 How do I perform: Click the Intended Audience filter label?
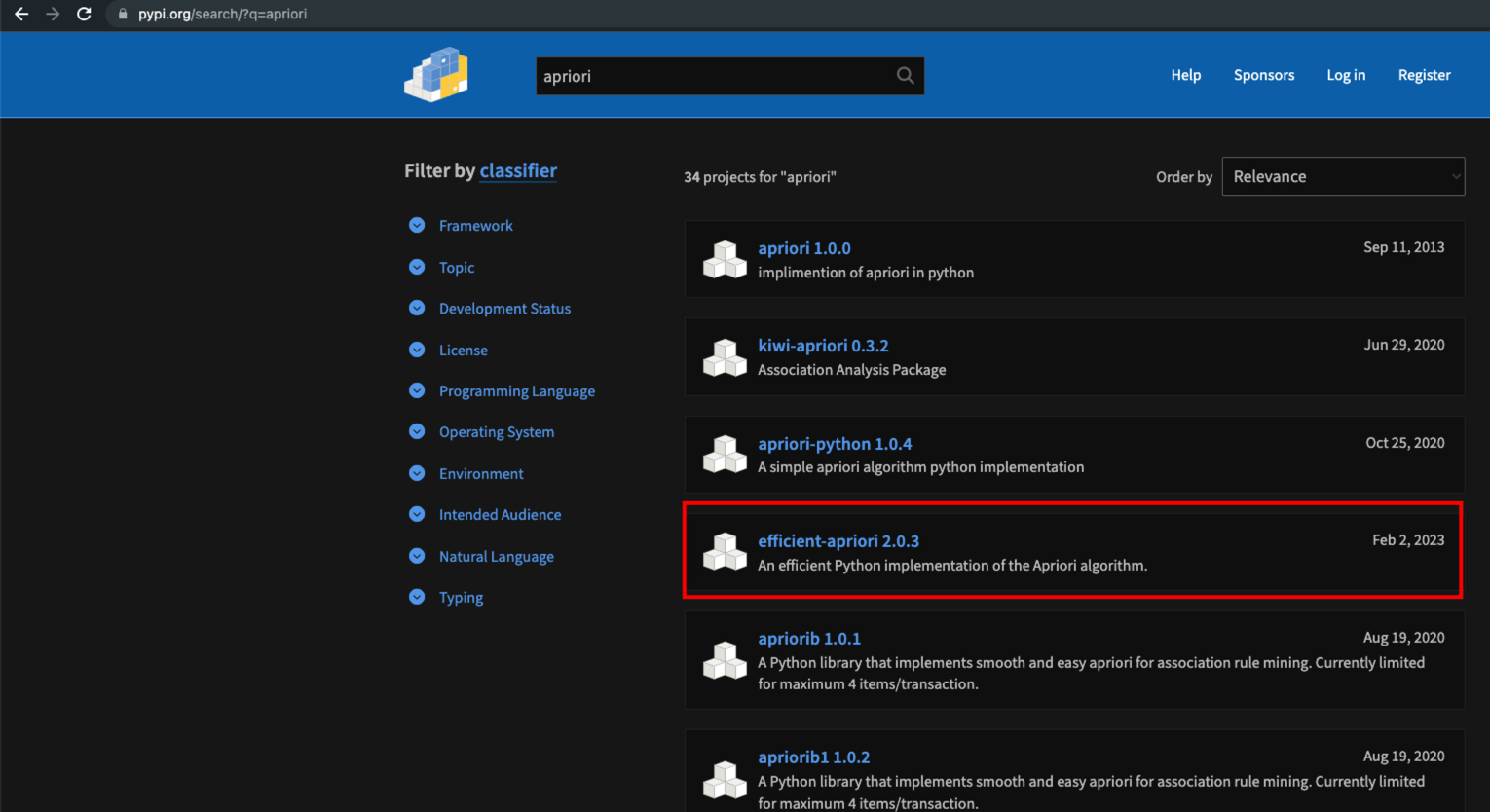coord(500,515)
